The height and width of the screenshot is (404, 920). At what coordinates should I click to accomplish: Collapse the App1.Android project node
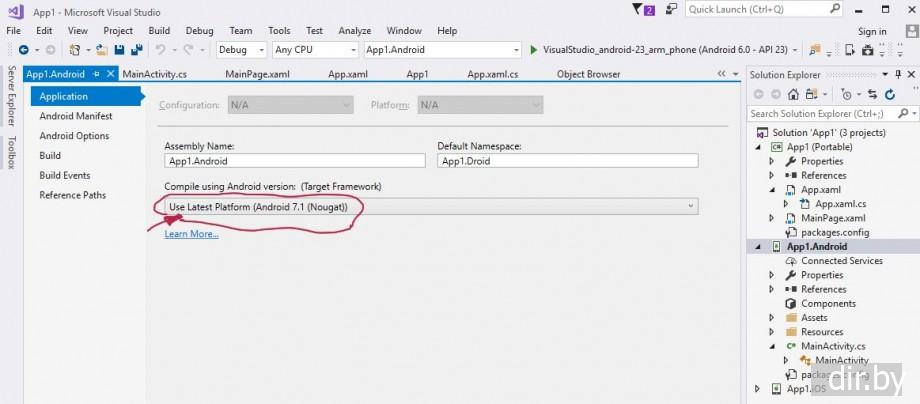coord(759,247)
